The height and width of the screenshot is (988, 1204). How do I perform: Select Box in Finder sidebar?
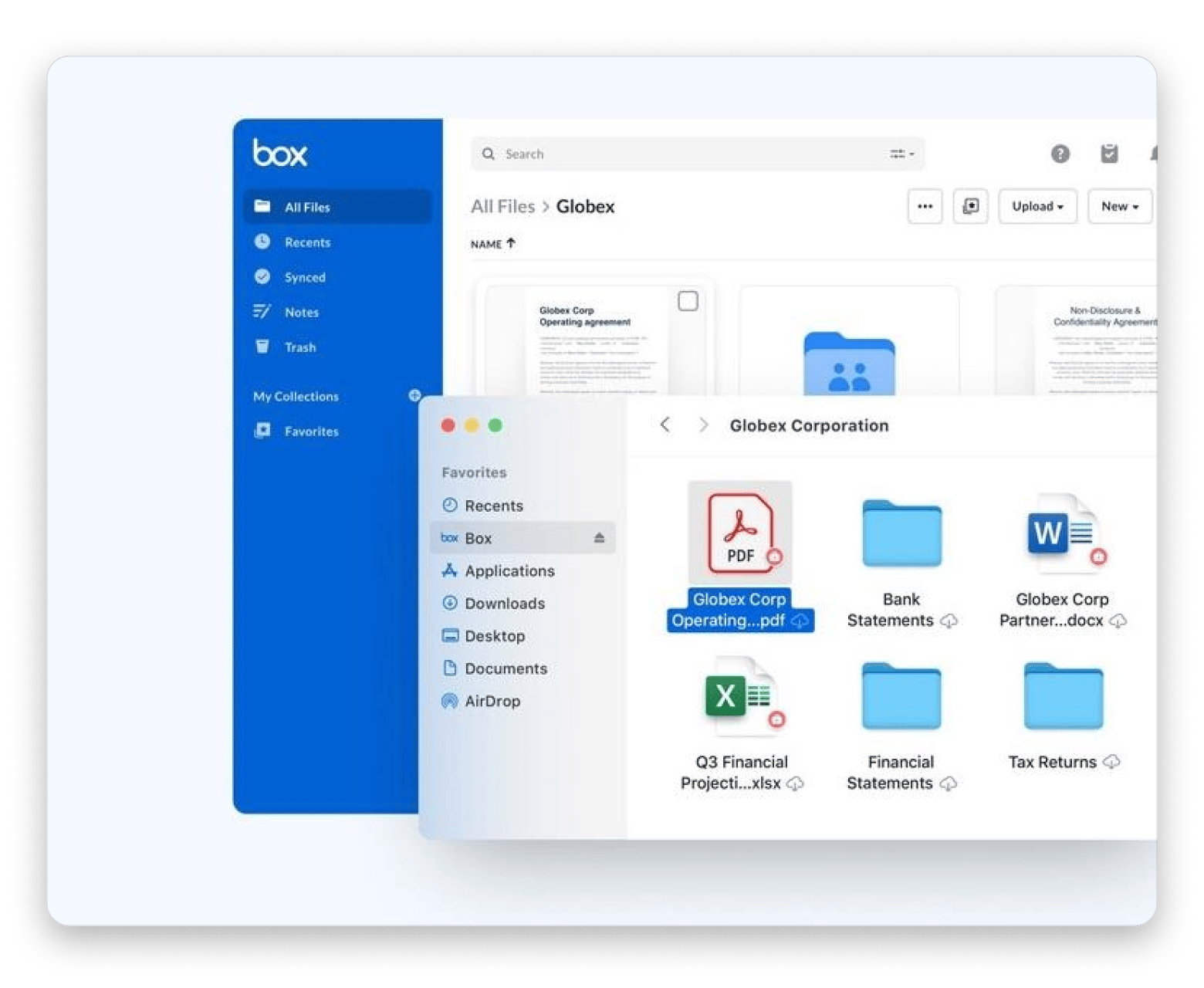[x=523, y=538]
